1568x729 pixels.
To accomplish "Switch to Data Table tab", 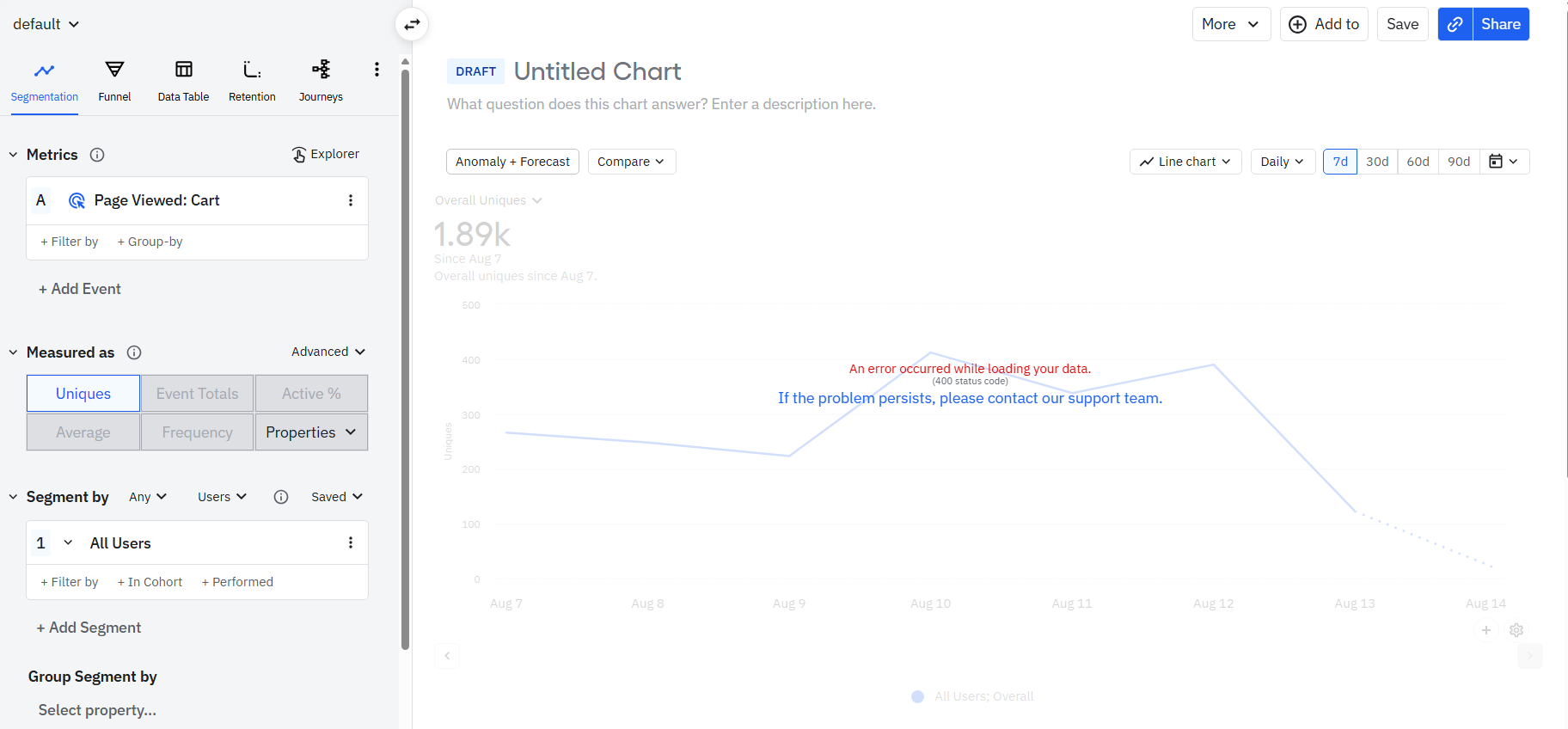I will coord(183,81).
